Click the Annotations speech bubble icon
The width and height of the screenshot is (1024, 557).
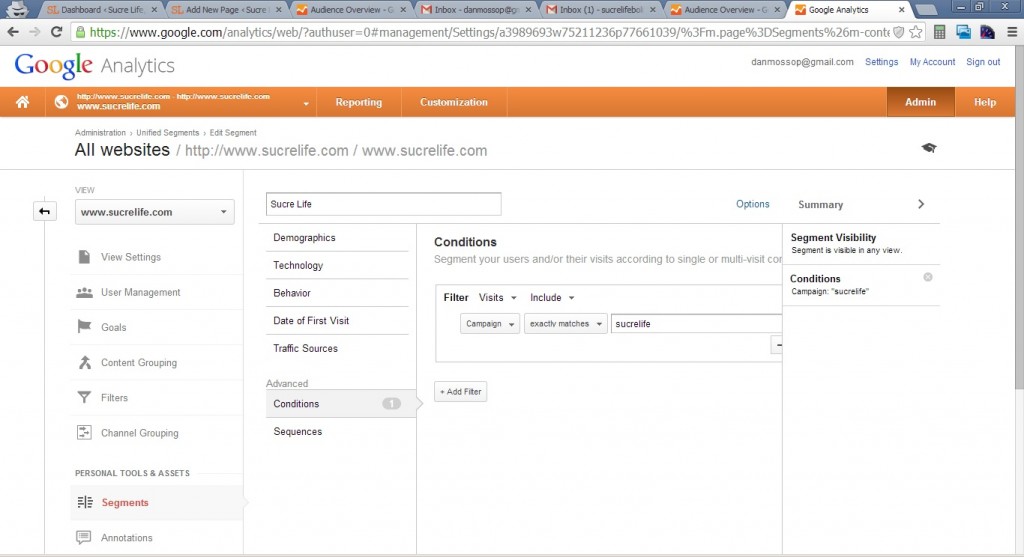[84, 537]
